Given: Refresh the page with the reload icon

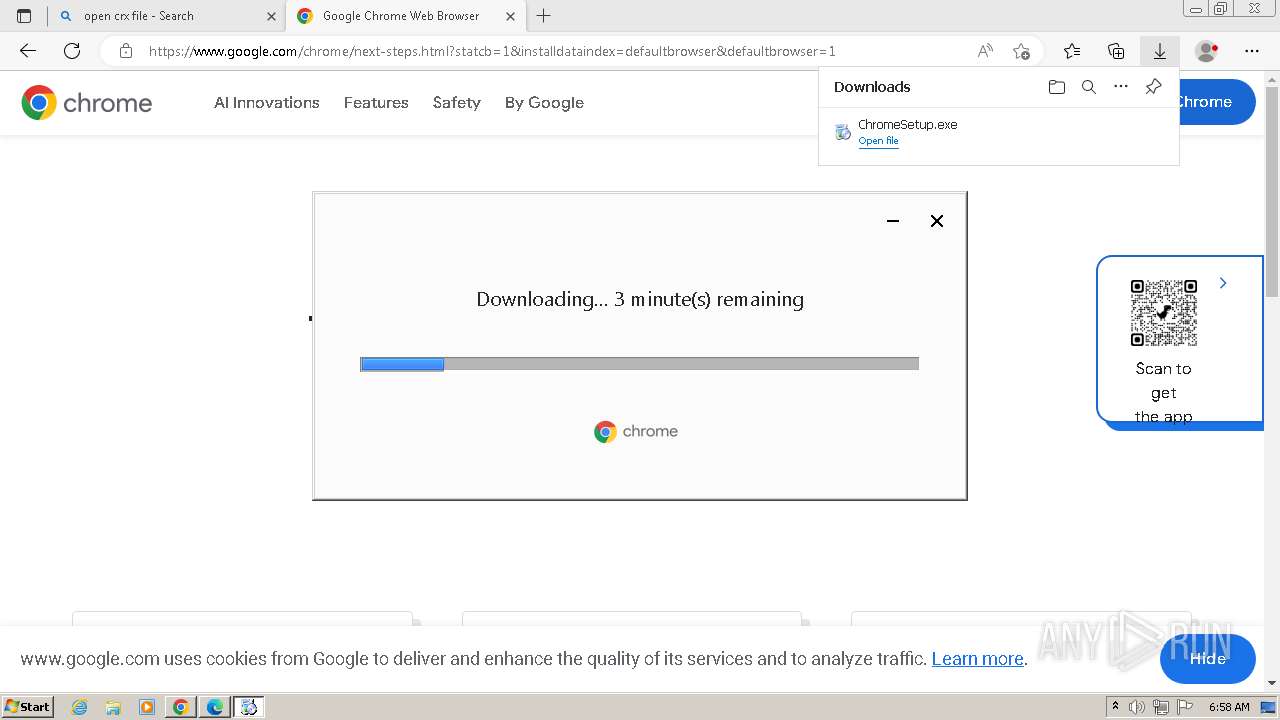Looking at the screenshot, I should click(x=72, y=51).
